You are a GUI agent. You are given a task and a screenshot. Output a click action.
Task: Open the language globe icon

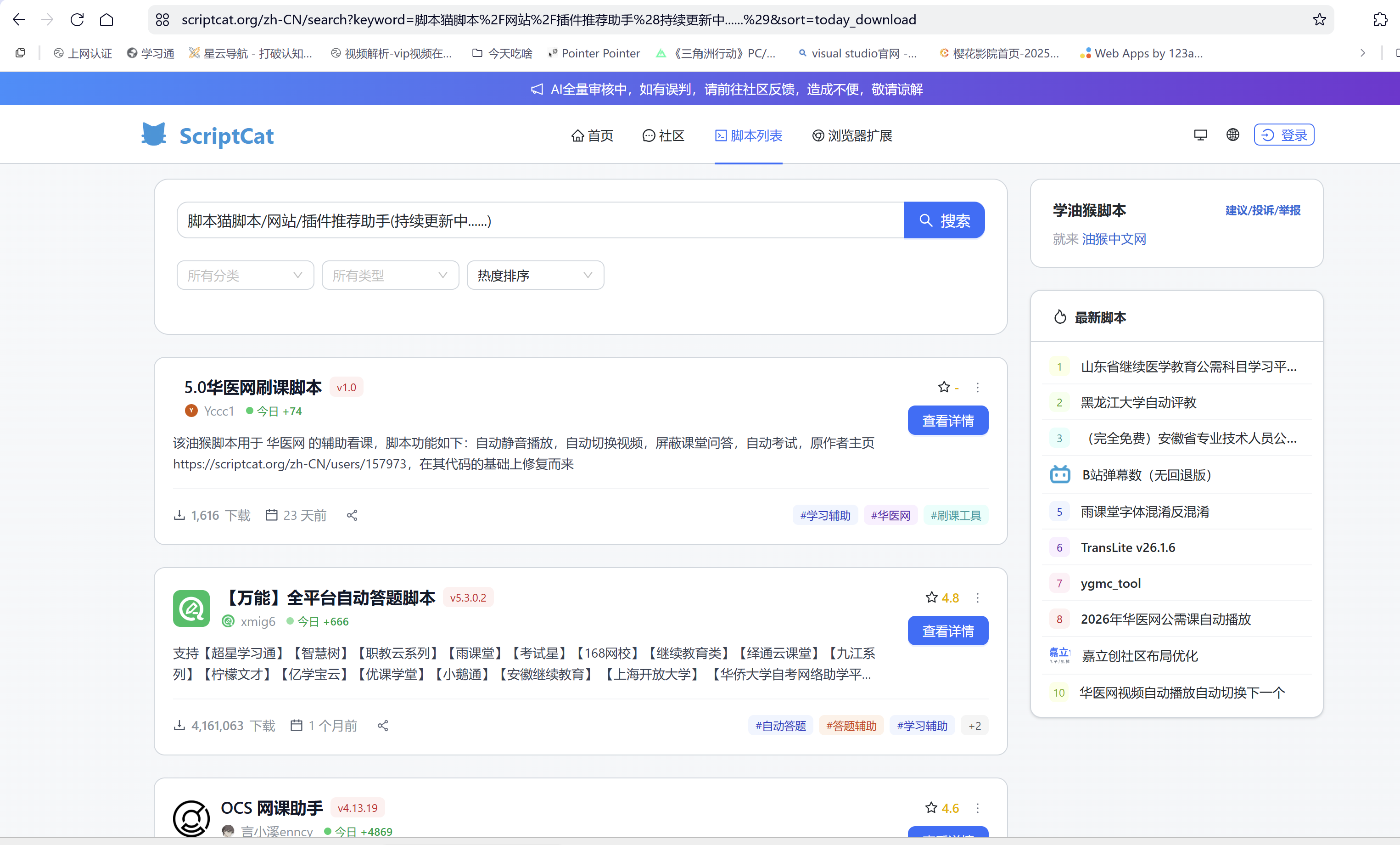[x=1232, y=135]
